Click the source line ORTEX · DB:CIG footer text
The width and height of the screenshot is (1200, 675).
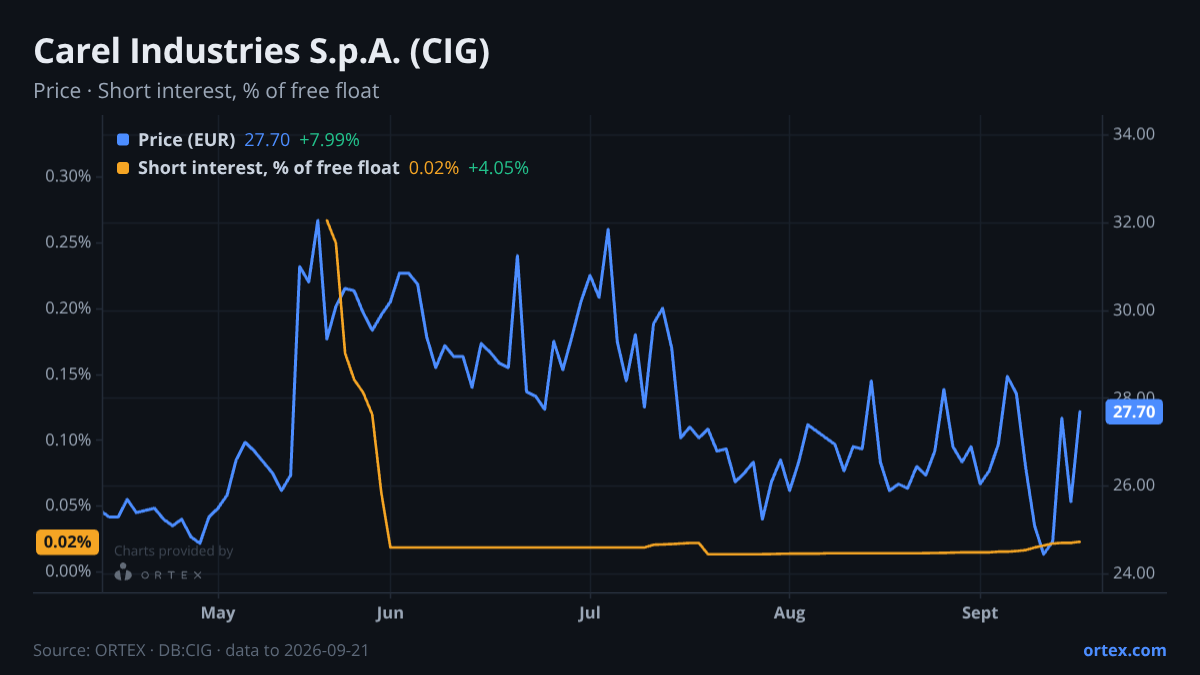tap(201, 650)
